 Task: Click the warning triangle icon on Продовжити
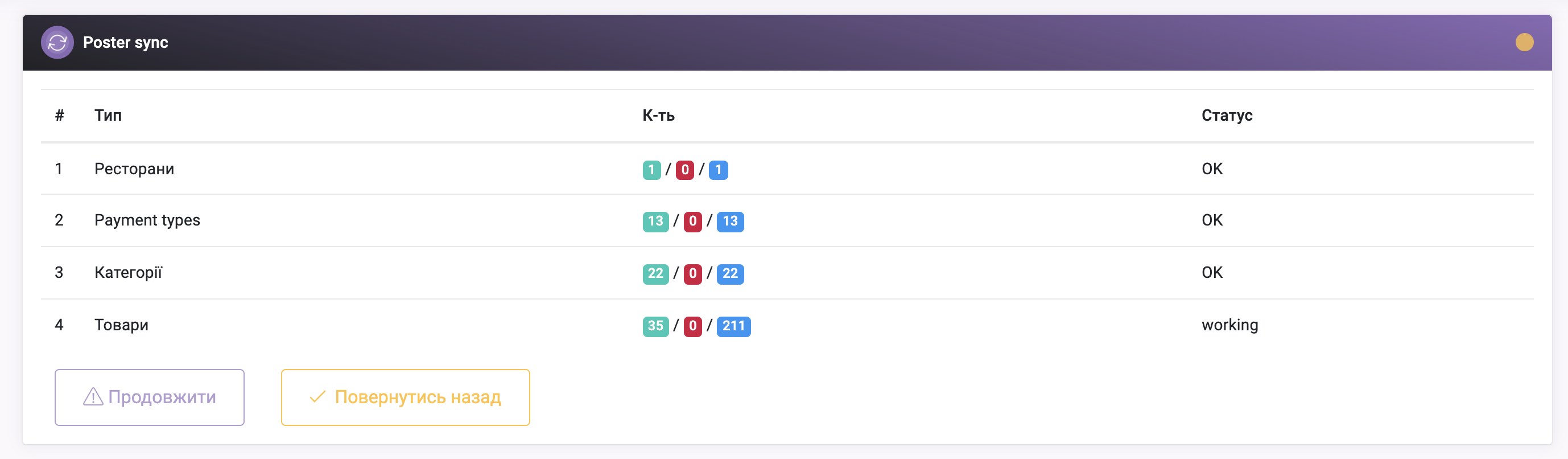[x=93, y=397]
